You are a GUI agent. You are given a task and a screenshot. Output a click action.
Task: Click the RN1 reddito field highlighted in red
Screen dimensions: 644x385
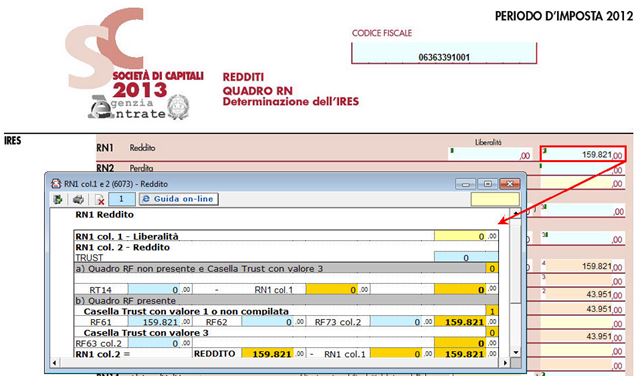[x=583, y=154]
